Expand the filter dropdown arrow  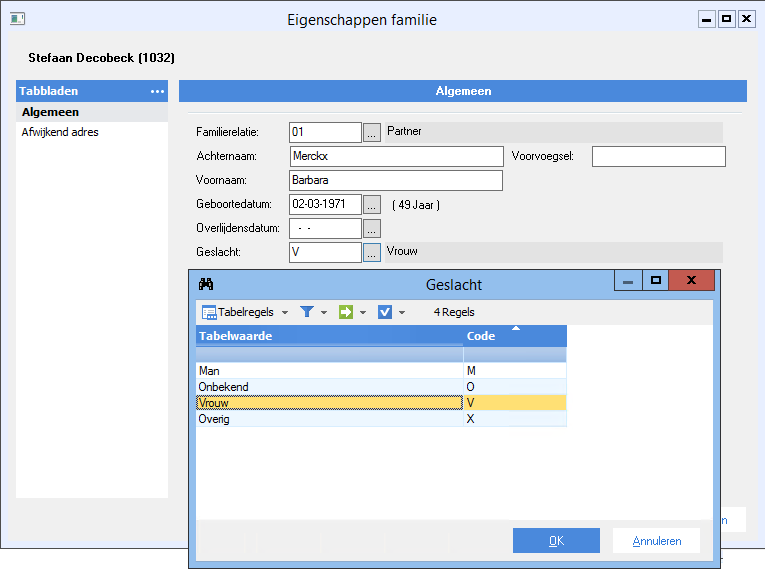pos(324,312)
